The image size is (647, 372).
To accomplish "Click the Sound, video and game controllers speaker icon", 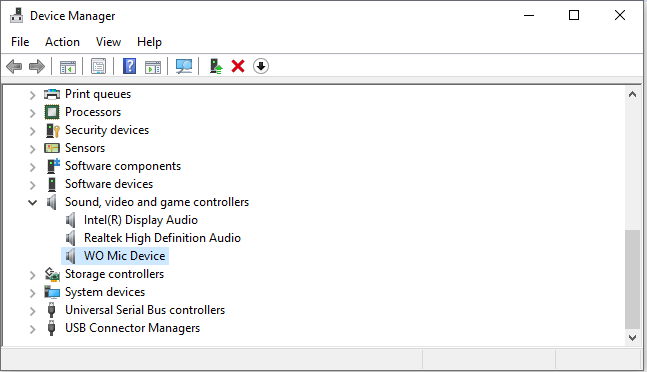I will point(52,202).
